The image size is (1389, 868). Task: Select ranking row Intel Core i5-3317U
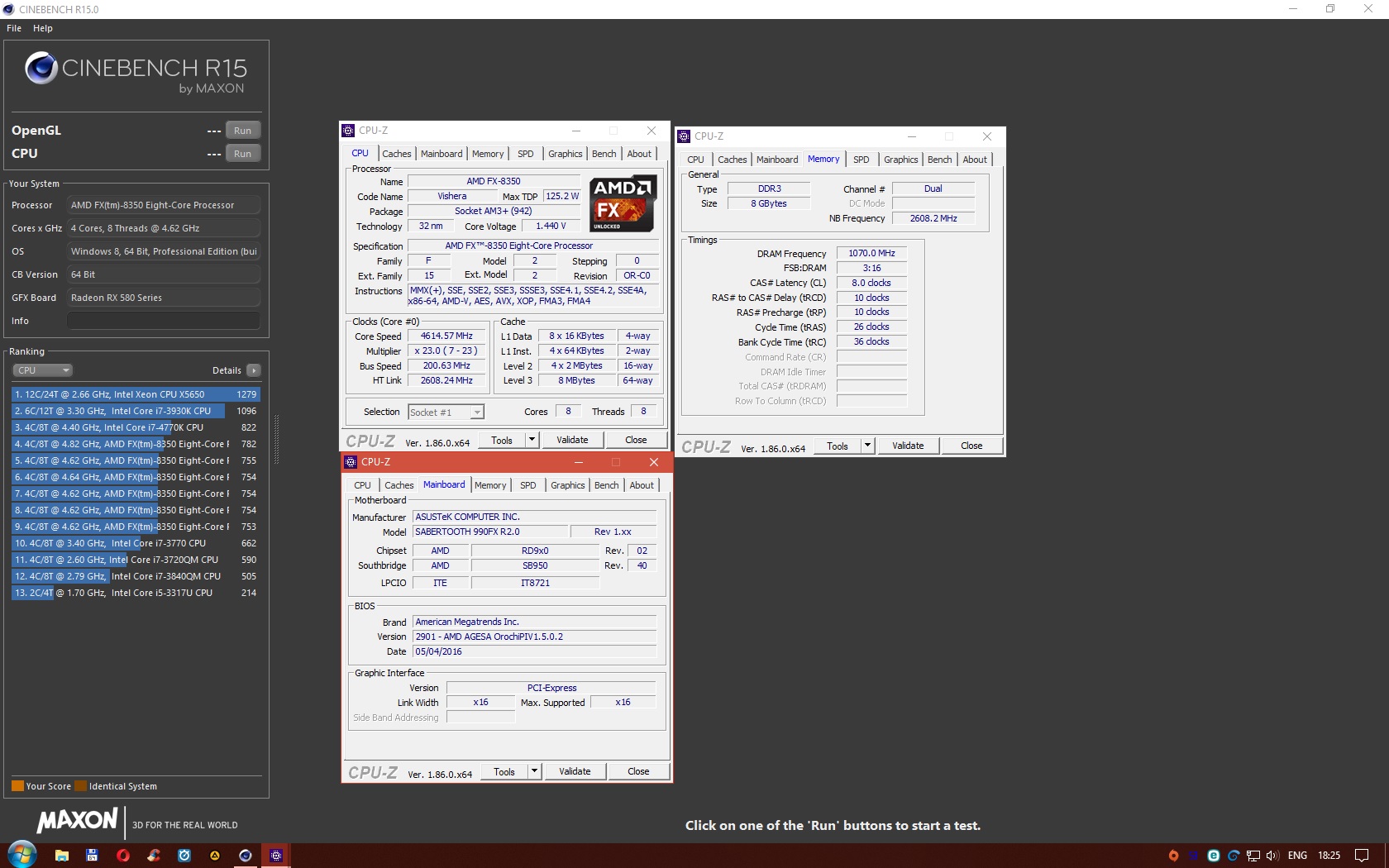136,593
